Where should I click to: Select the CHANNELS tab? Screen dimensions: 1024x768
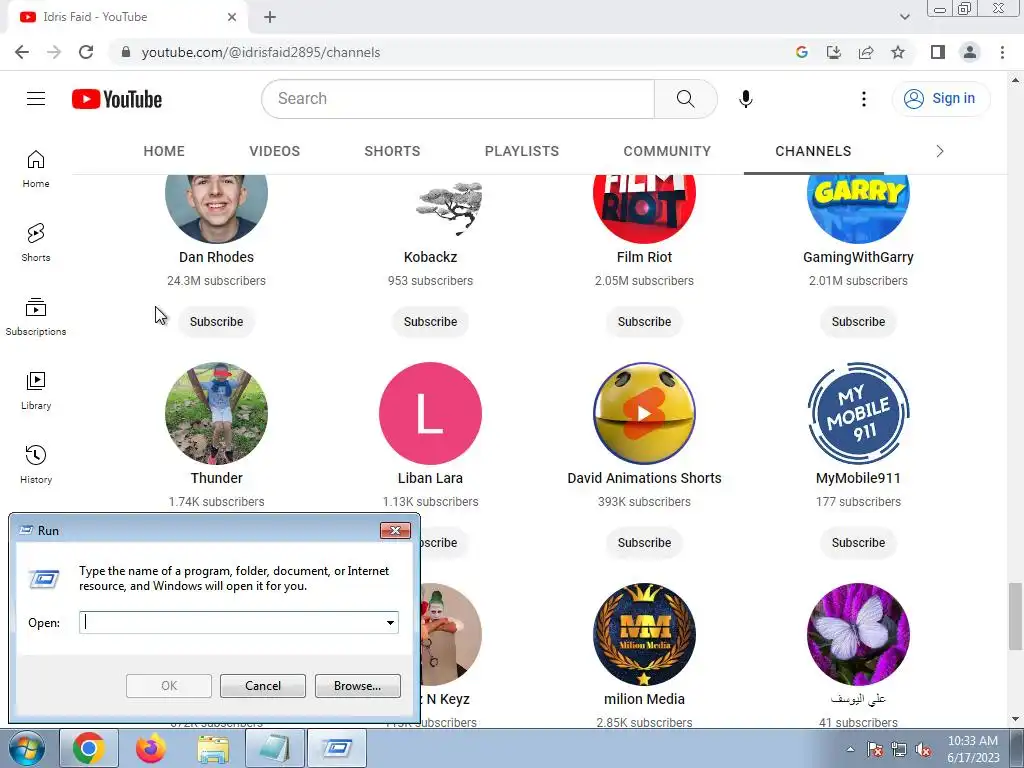[813, 152]
